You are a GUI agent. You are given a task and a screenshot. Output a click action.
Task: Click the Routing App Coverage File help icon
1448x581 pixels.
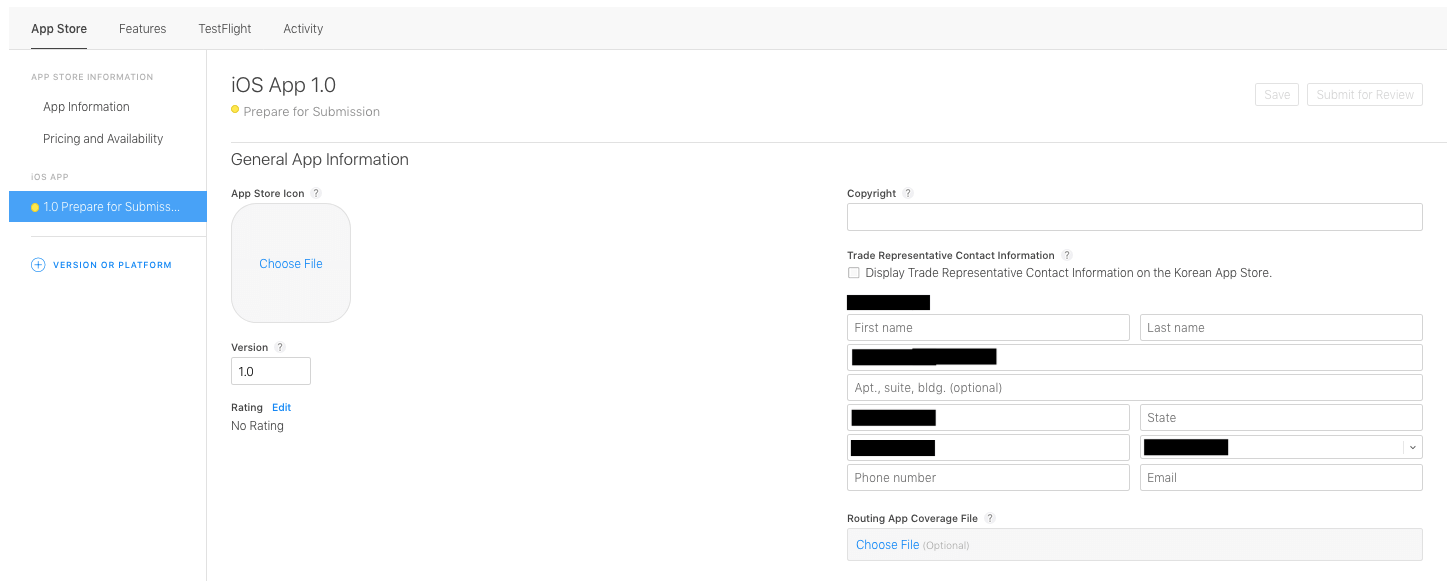click(x=990, y=518)
